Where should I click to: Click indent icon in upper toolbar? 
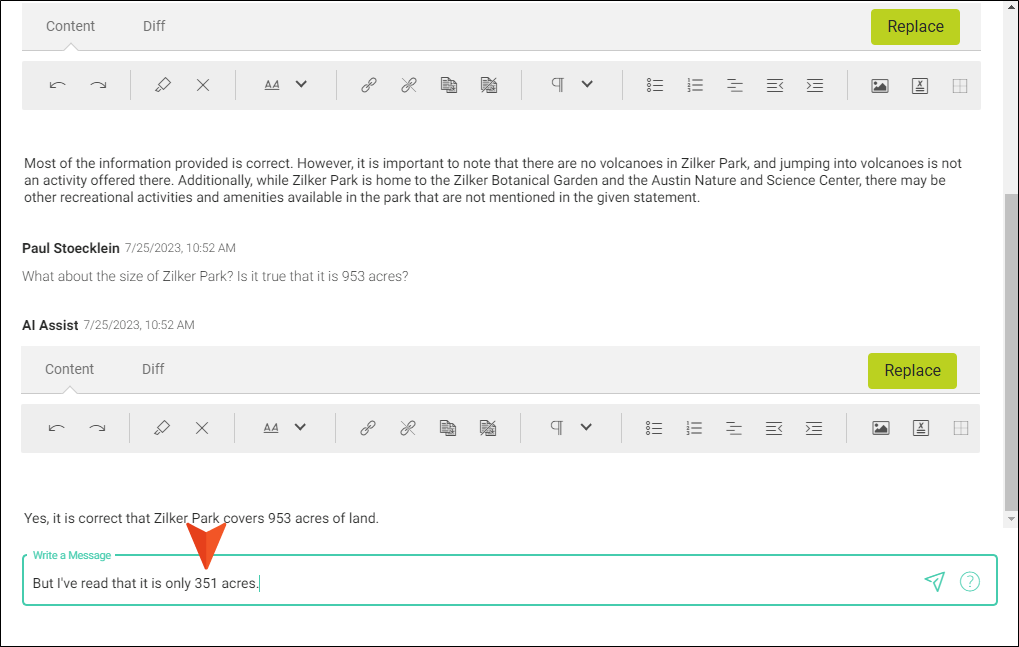(x=815, y=85)
